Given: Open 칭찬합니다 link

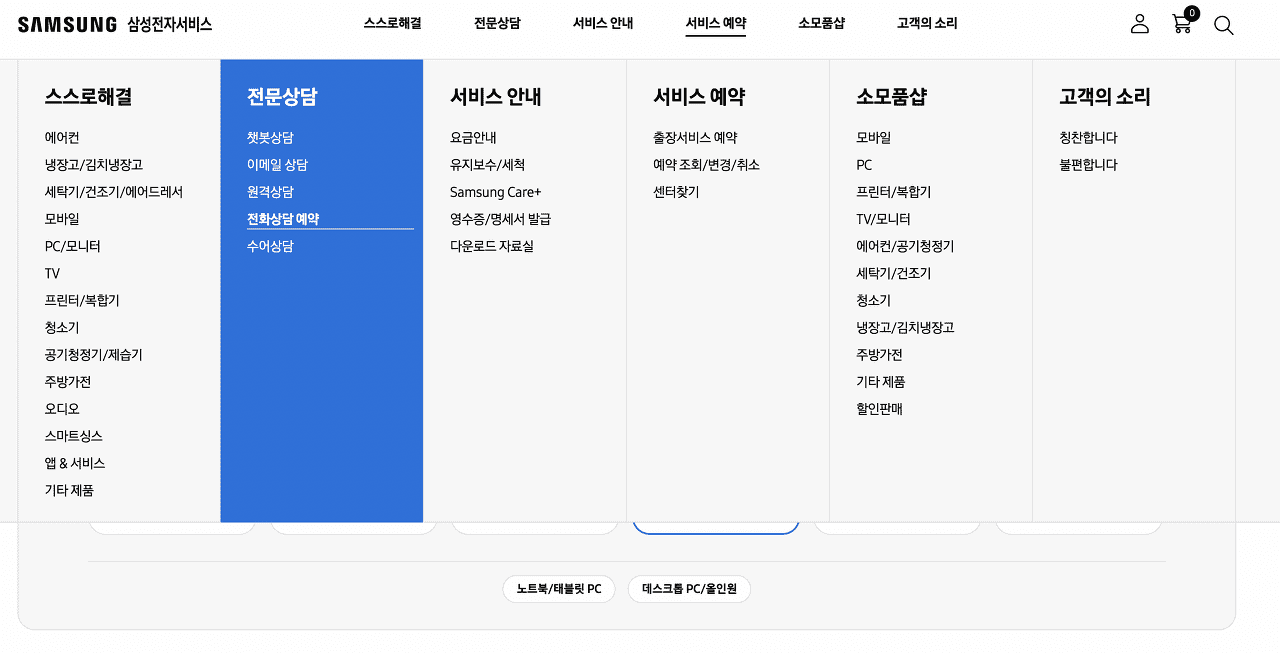Looking at the screenshot, I should 1088,138.
